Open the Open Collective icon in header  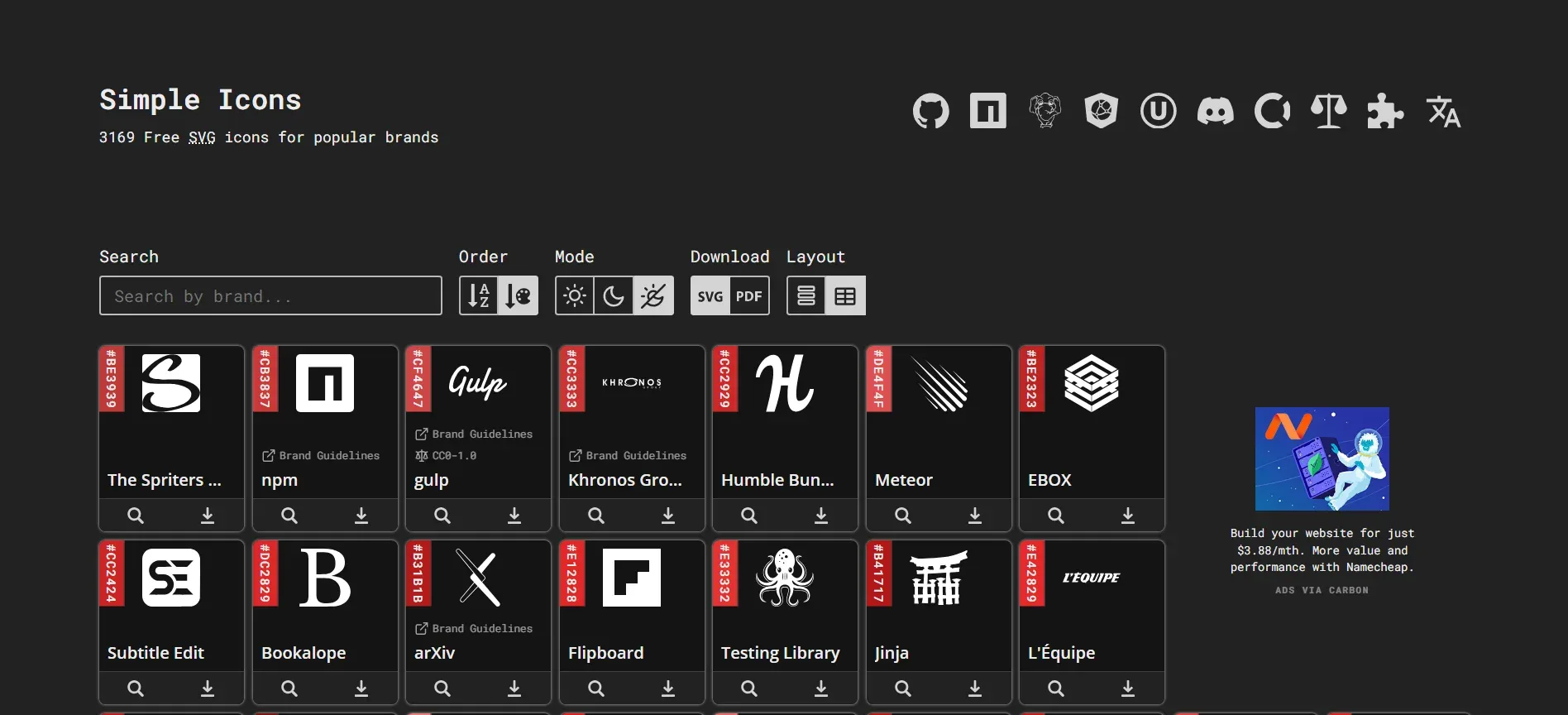coord(1273,111)
